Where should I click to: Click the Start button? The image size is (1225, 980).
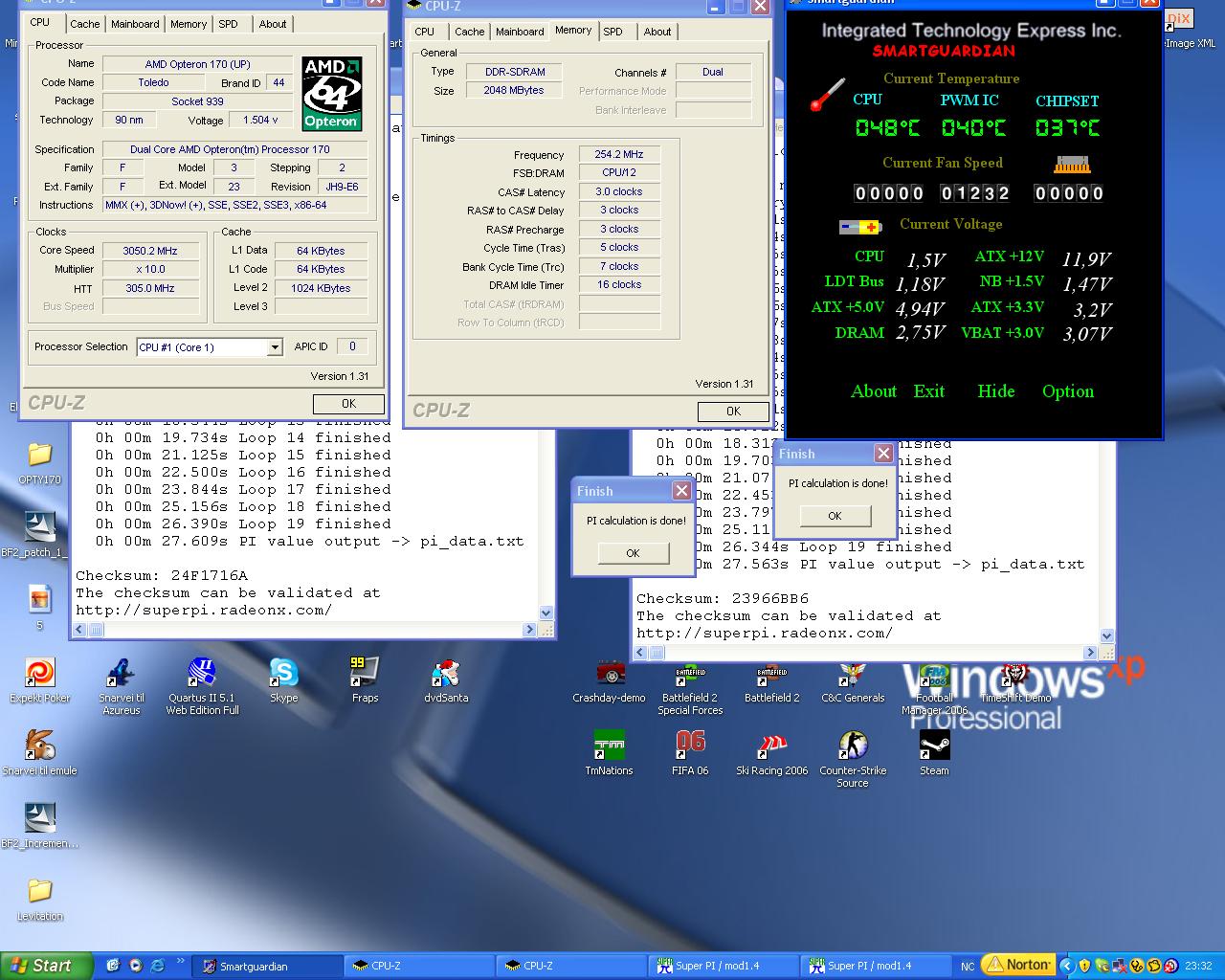[x=46, y=966]
